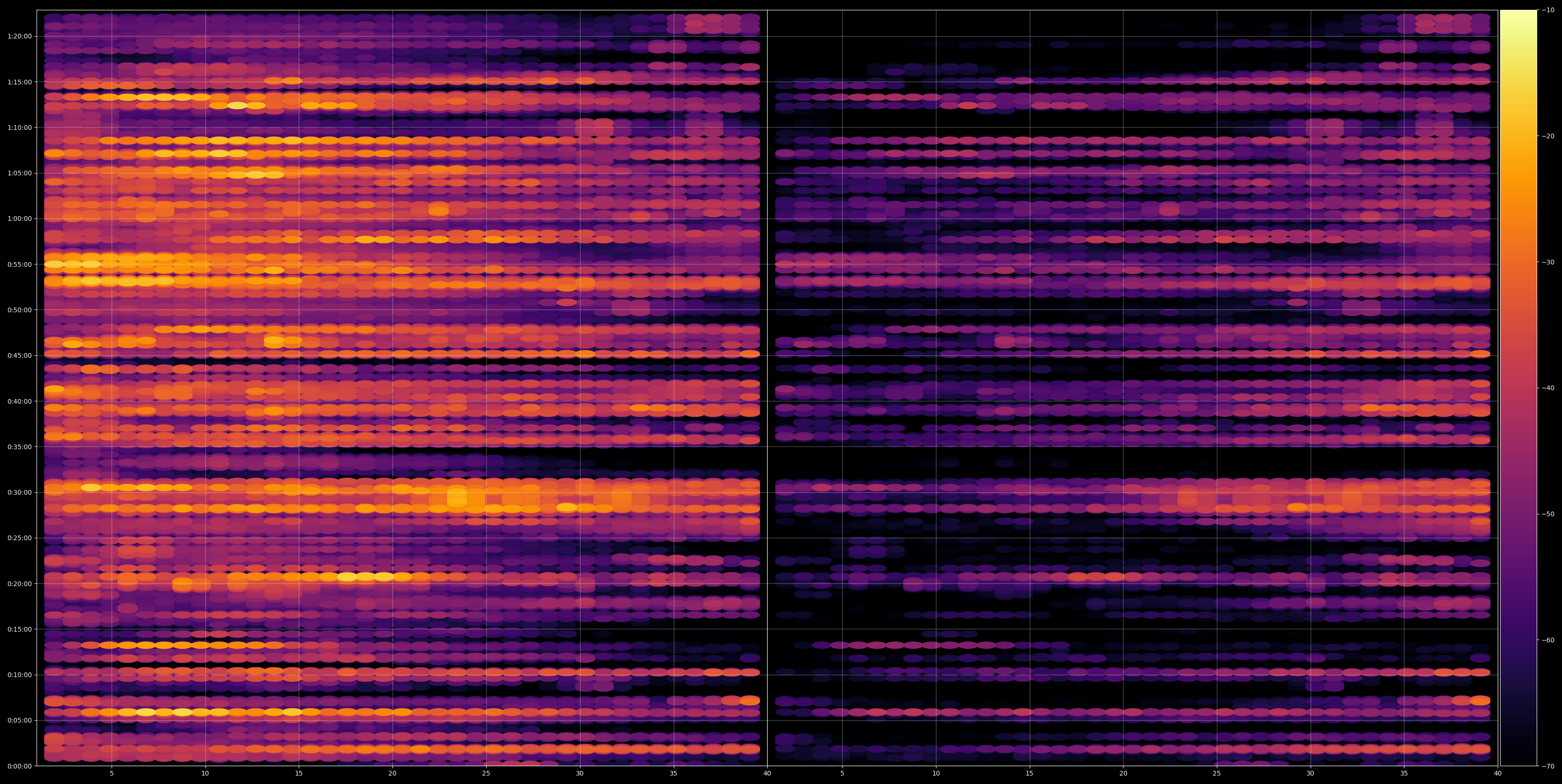Click the 0:45:00 y-axis tick label

point(19,355)
